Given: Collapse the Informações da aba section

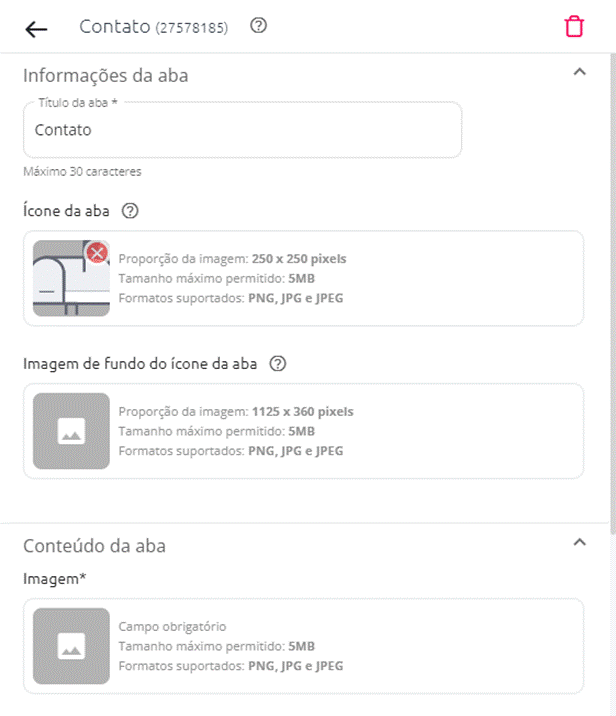Looking at the screenshot, I should coord(579,72).
